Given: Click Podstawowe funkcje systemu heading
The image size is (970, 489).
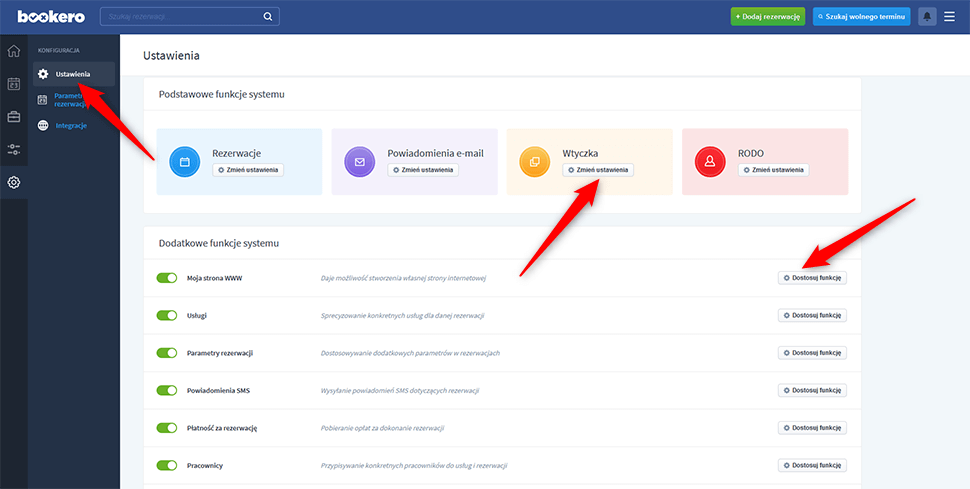Looking at the screenshot, I should [221, 95].
